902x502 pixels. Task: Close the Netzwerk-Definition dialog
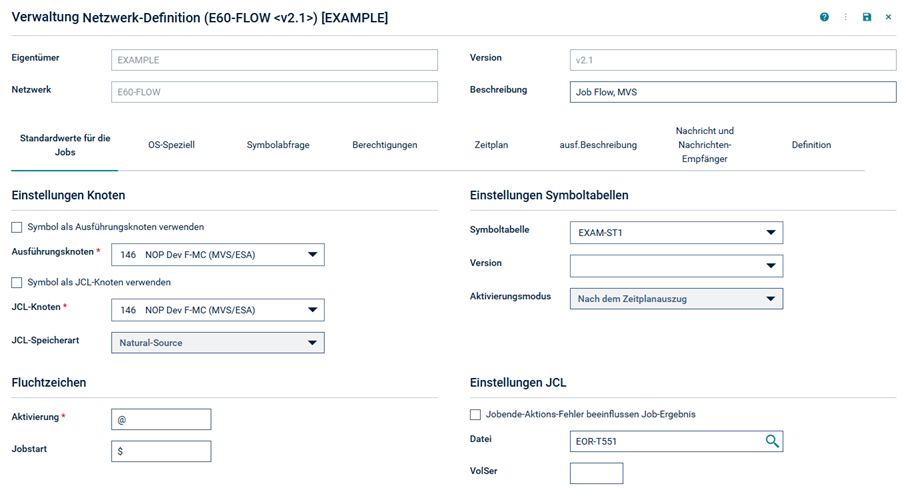tap(888, 17)
